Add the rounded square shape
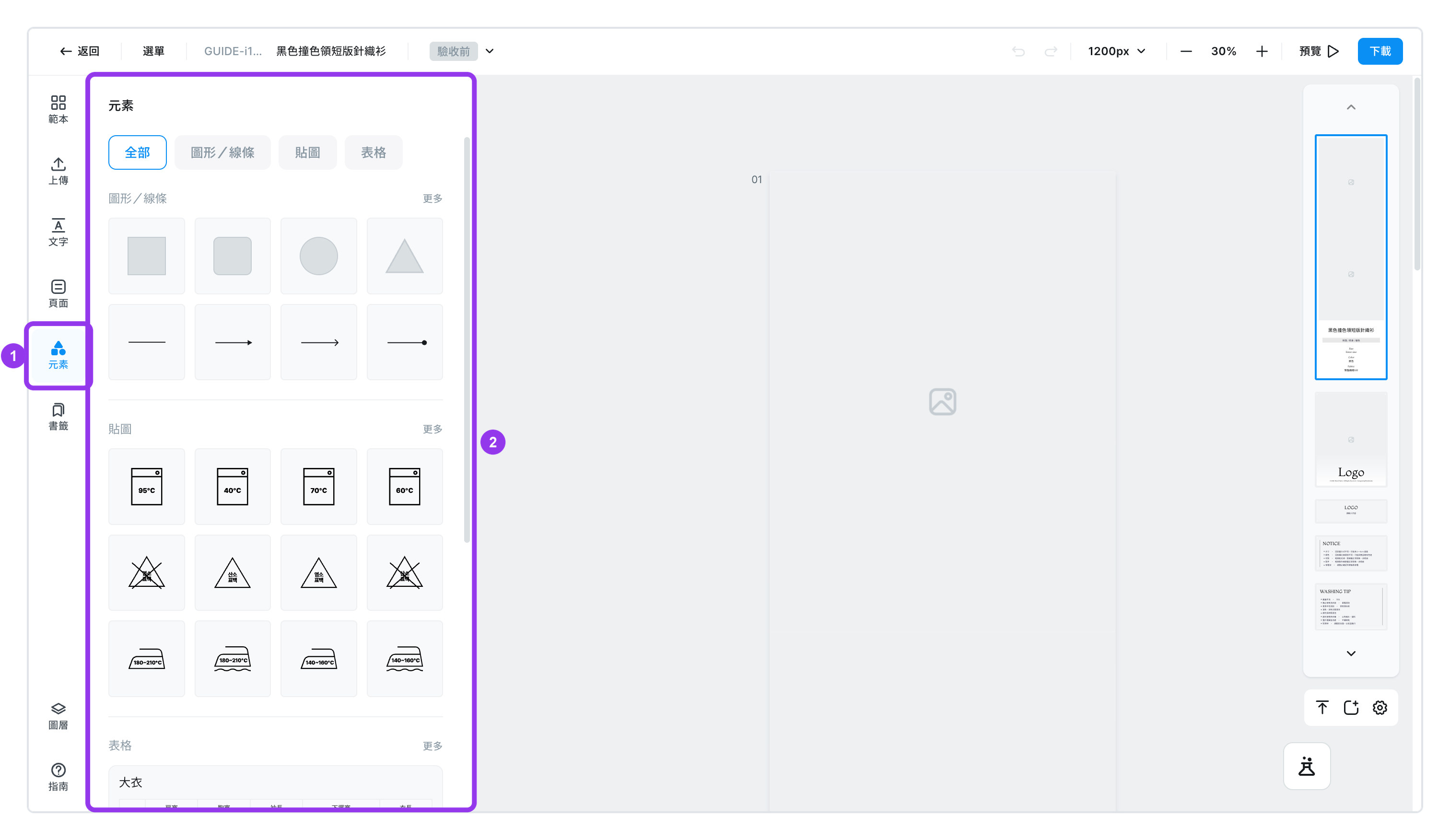1450x840 pixels. click(233, 256)
